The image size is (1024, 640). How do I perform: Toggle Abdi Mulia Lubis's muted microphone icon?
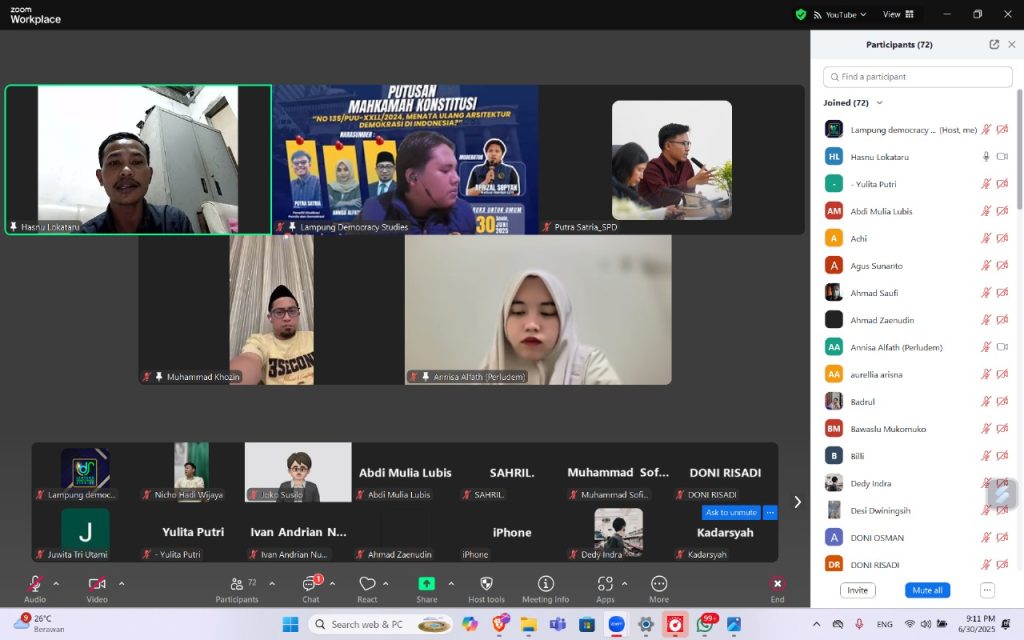click(x=986, y=211)
